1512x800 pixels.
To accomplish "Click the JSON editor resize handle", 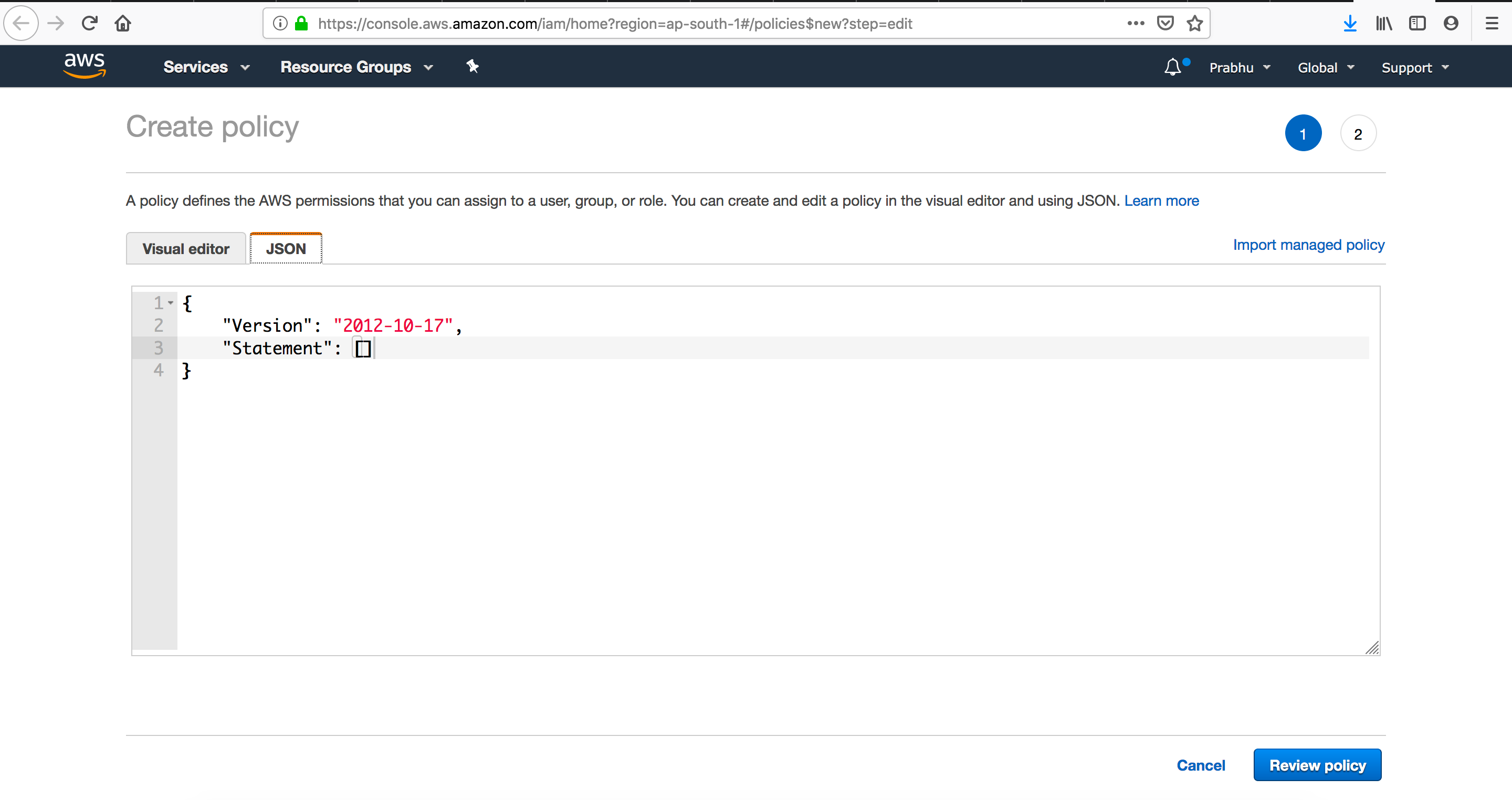I will click(1372, 647).
